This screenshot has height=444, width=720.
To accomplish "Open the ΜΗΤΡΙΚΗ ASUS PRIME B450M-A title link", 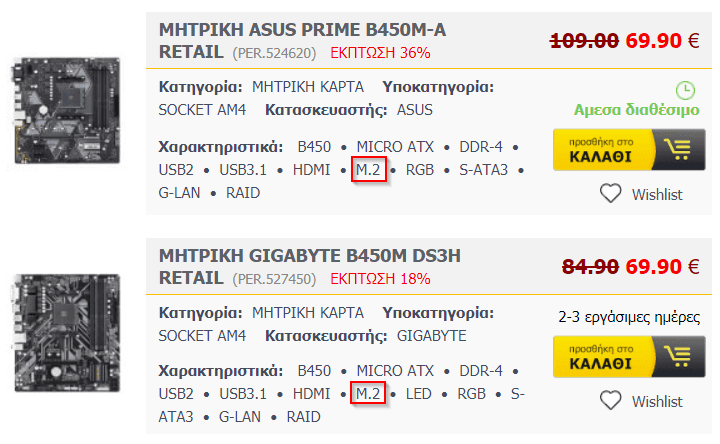I will point(302,41).
